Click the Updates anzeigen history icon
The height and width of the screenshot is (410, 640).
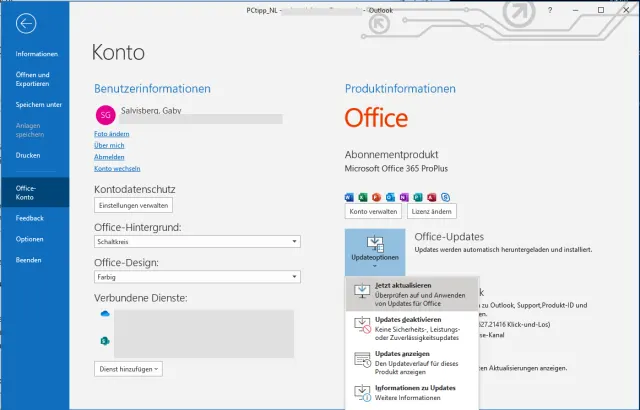pyautogui.click(x=362, y=360)
